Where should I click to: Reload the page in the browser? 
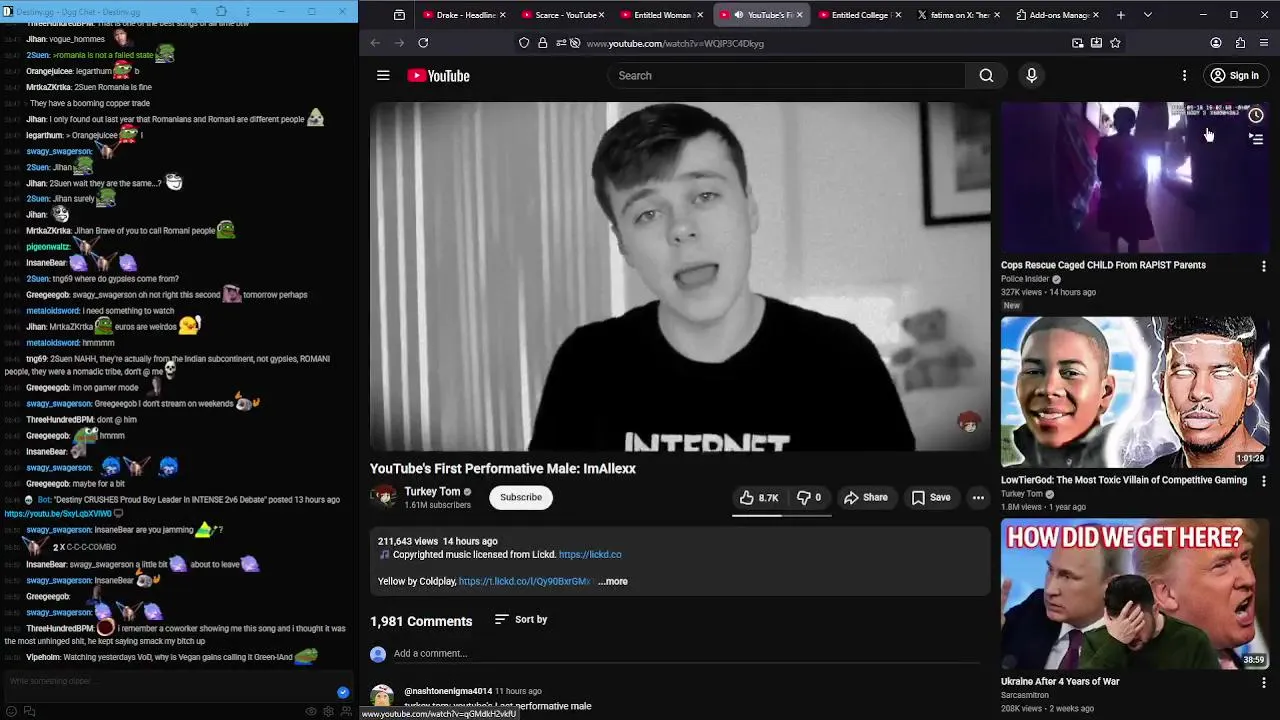pos(423,43)
